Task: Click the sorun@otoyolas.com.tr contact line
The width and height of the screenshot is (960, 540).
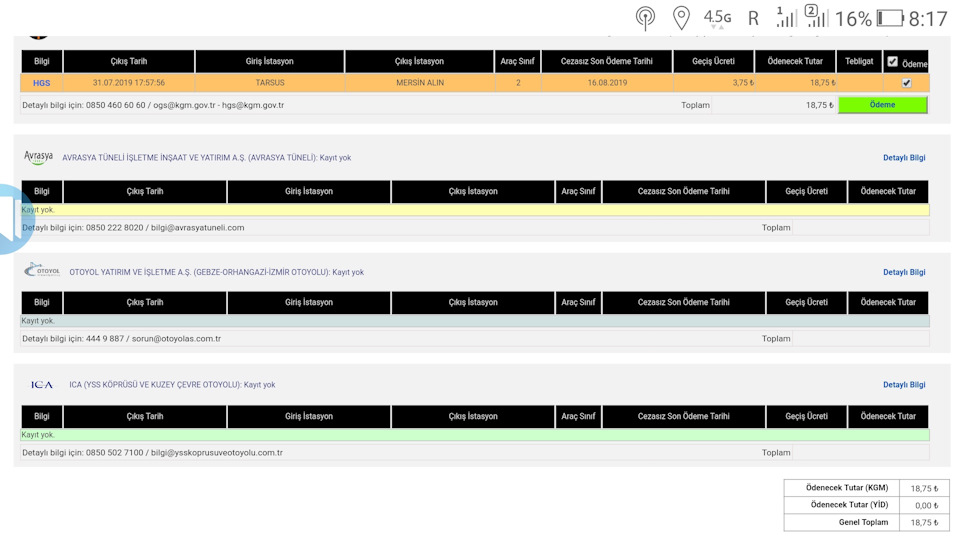Action: (x=121, y=338)
